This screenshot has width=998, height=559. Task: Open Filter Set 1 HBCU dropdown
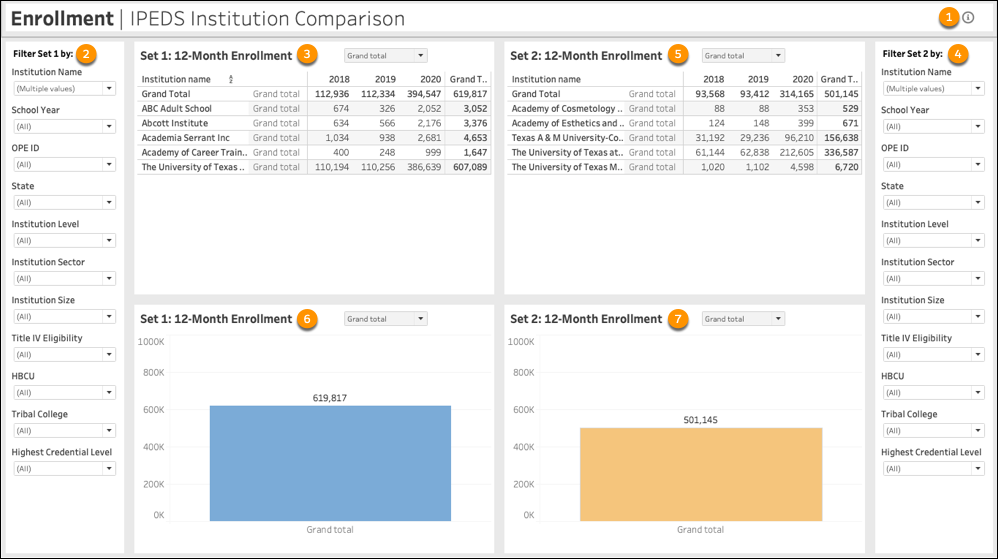click(64, 393)
